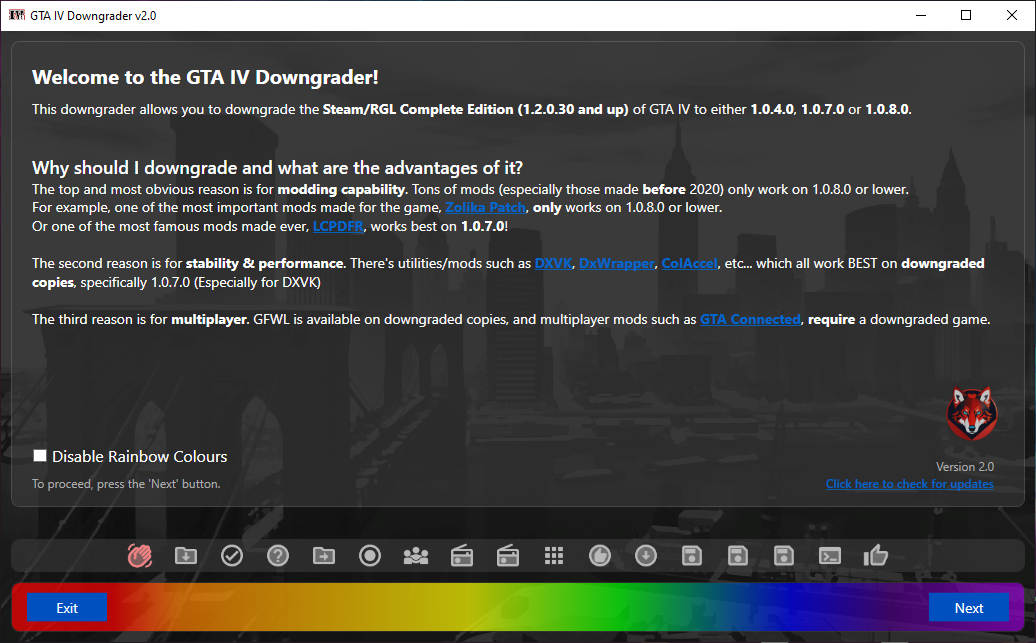The height and width of the screenshot is (643, 1036).
Task: Open the GTA Connected link
Action: [750, 320]
